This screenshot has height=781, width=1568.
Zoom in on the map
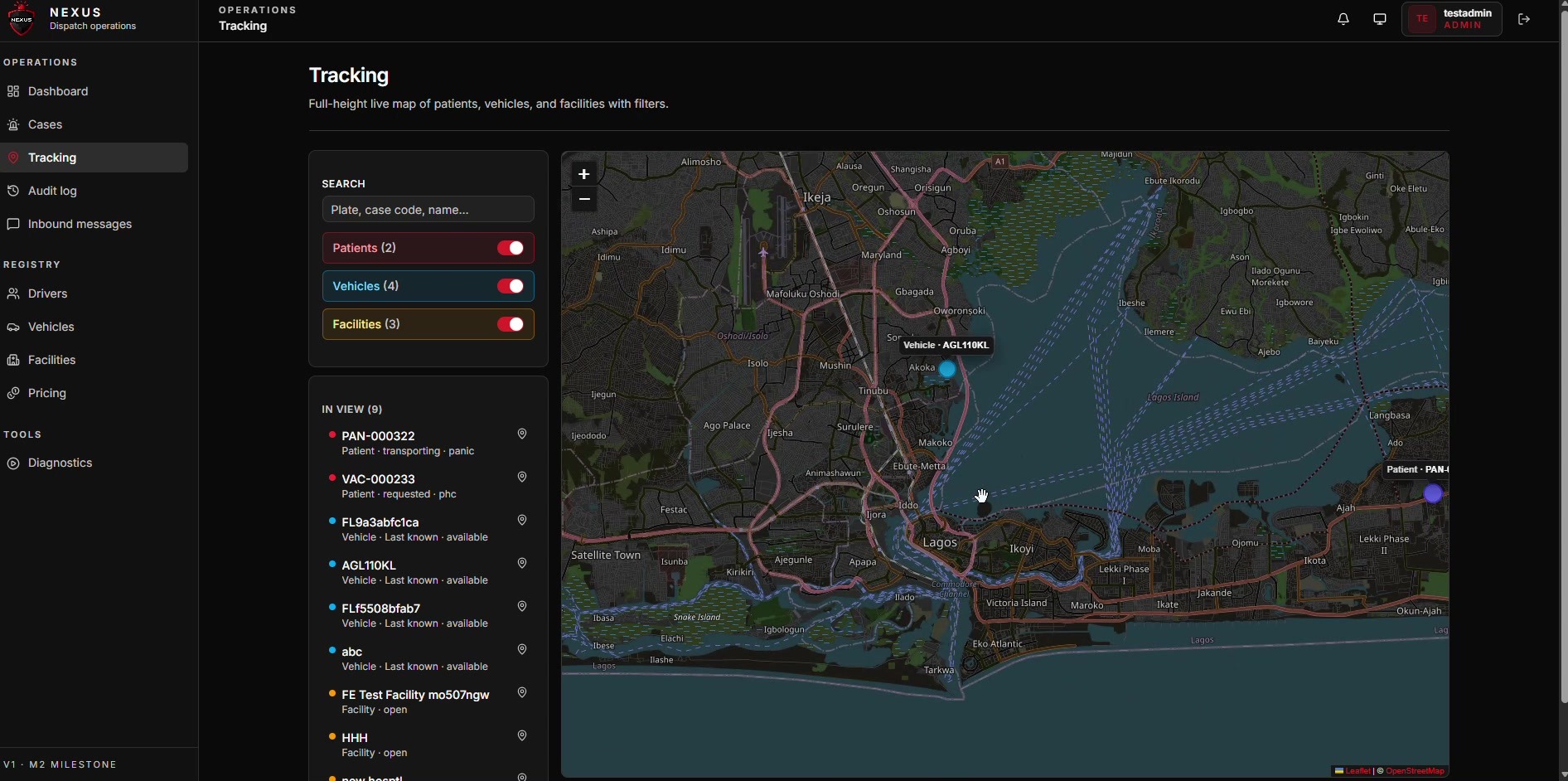585,174
